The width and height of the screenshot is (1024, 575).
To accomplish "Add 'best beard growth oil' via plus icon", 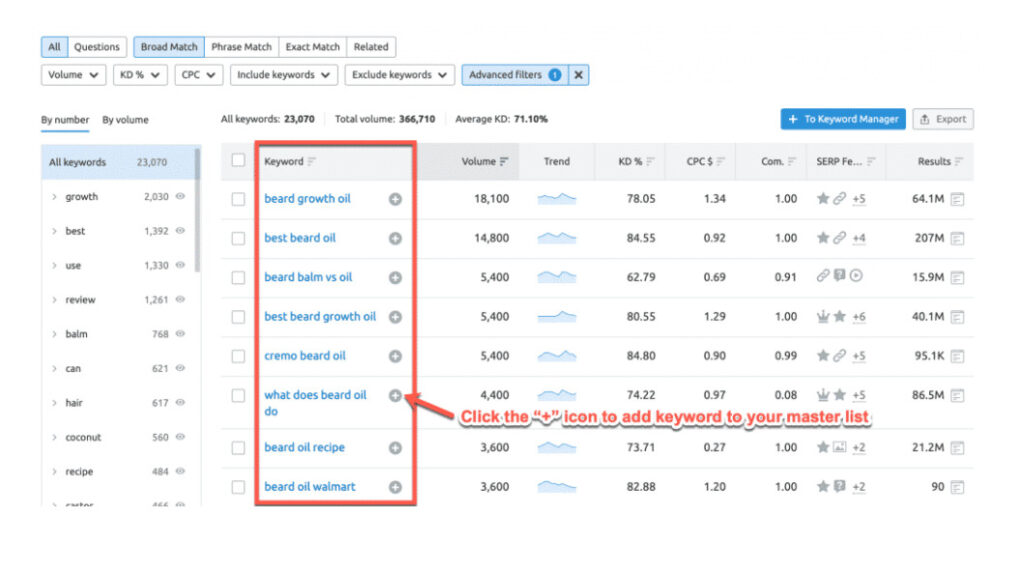I will pos(395,317).
